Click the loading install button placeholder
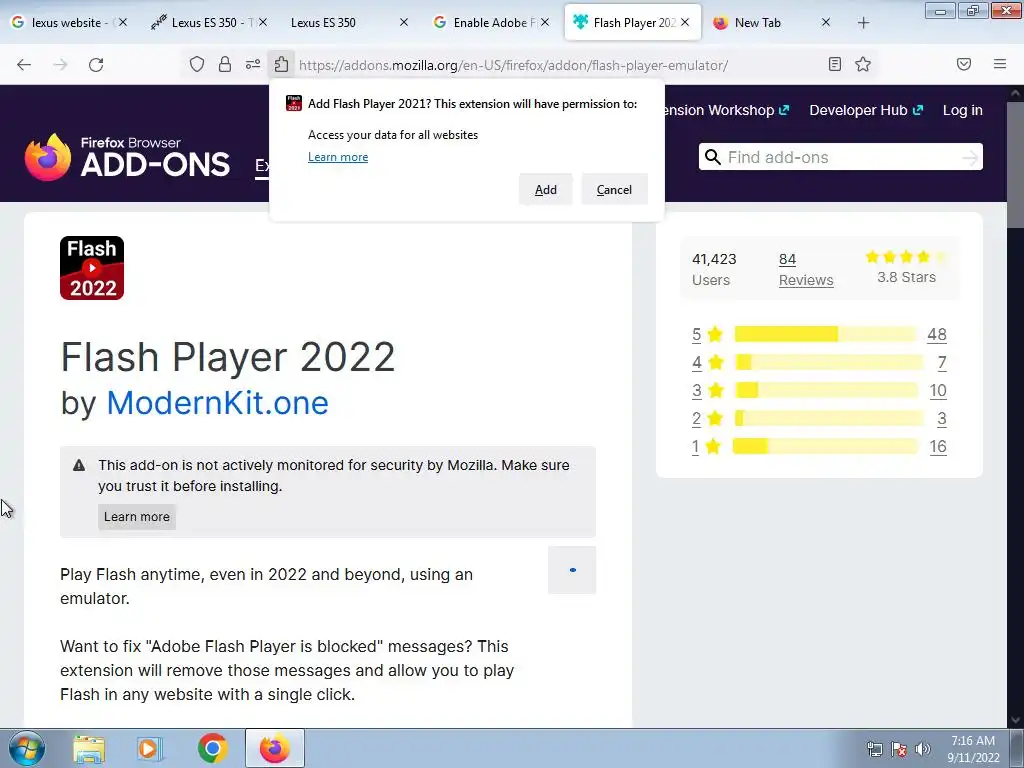Viewport: 1024px width, 768px height. [572, 570]
